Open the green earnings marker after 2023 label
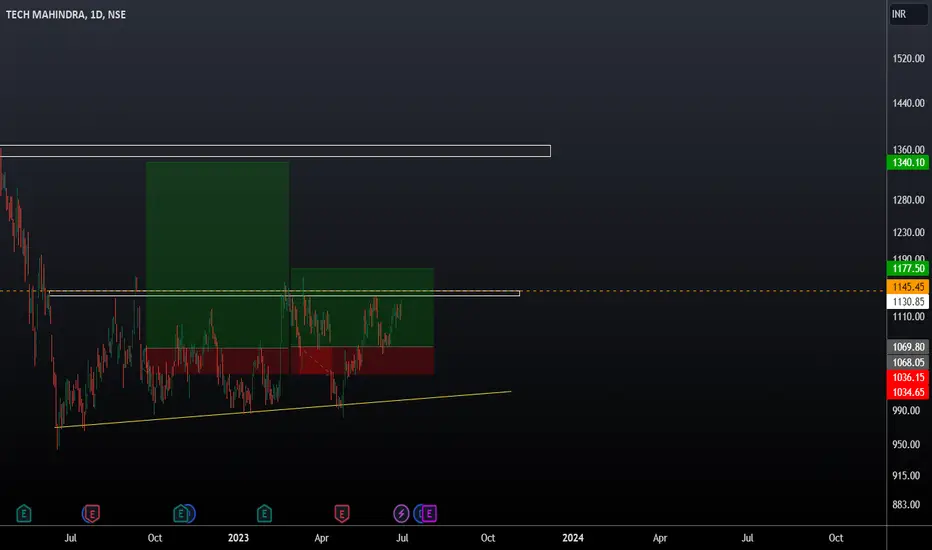This screenshot has width=932, height=550. (x=265, y=513)
